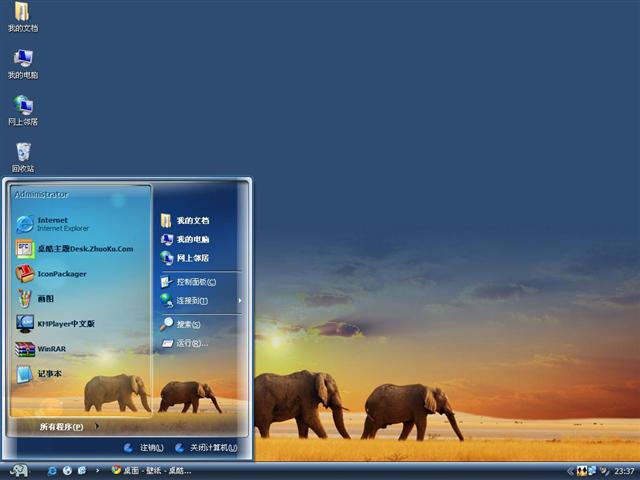Open 我的文档 in Start menu right pane

click(x=192, y=221)
